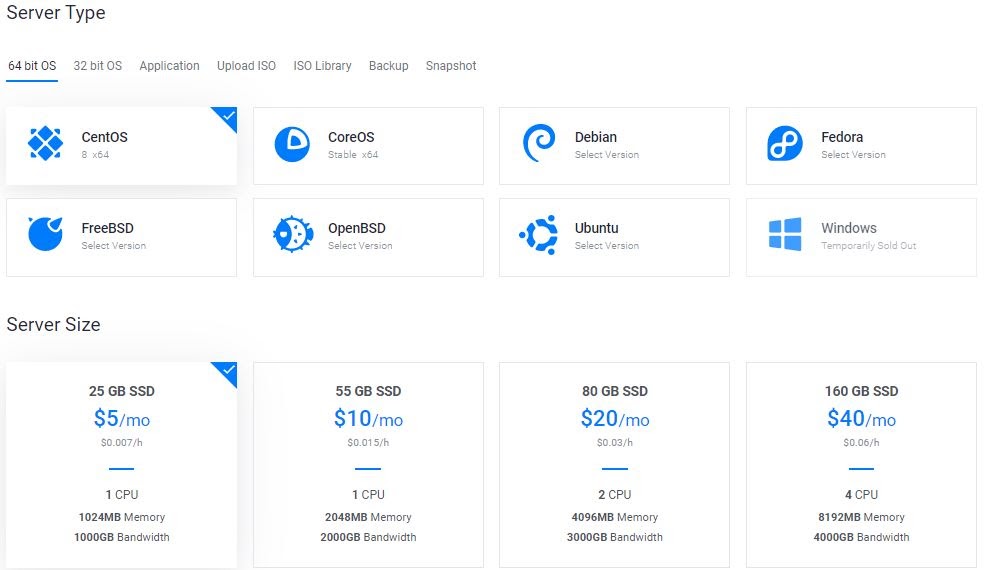Choose the 80 GB SSD $20/mo plan
The width and height of the screenshot is (998, 570).
(x=614, y=465)
